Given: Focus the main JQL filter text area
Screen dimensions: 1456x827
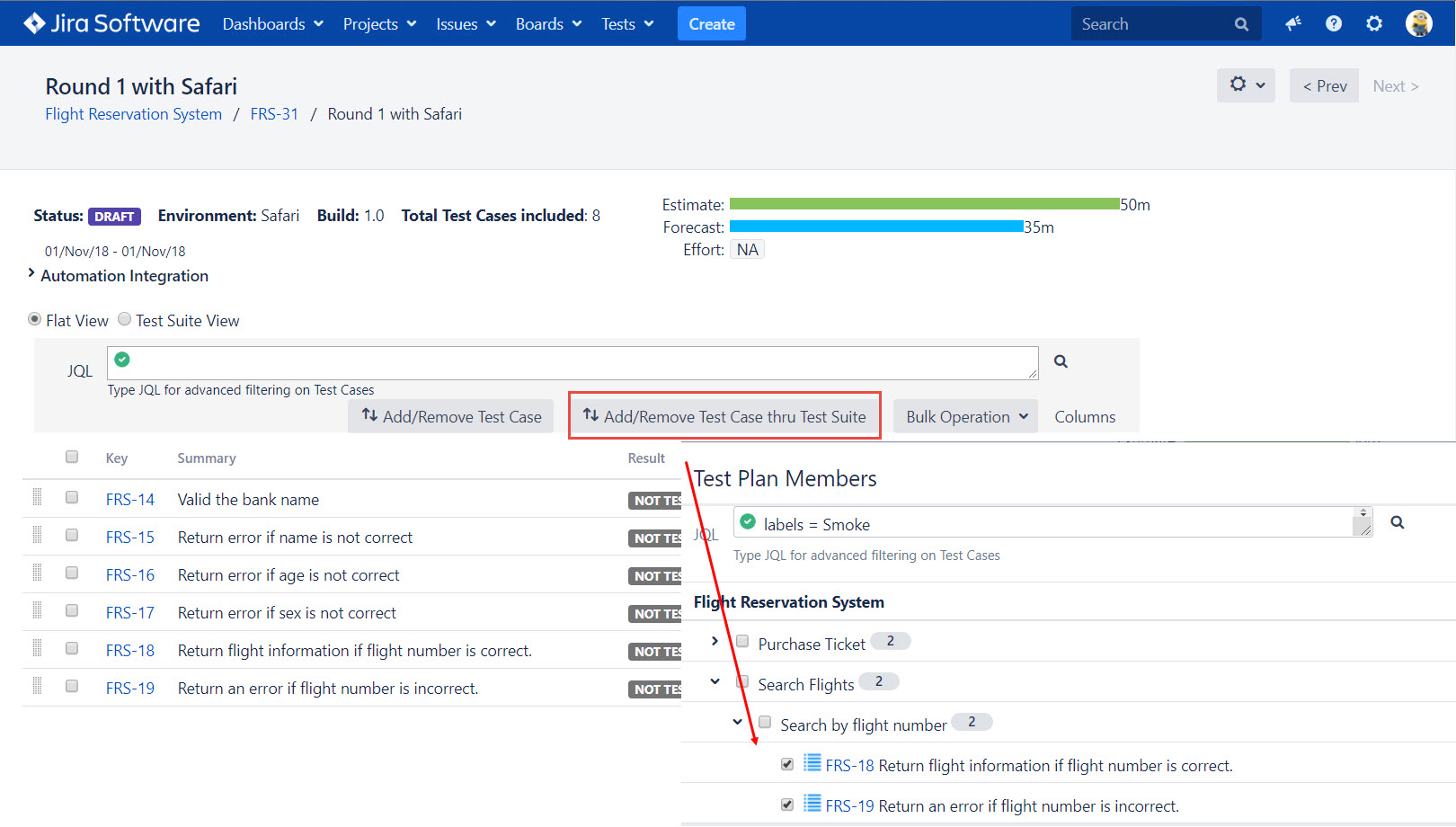Looking at the screenshot, I should [x=573, y=363].
